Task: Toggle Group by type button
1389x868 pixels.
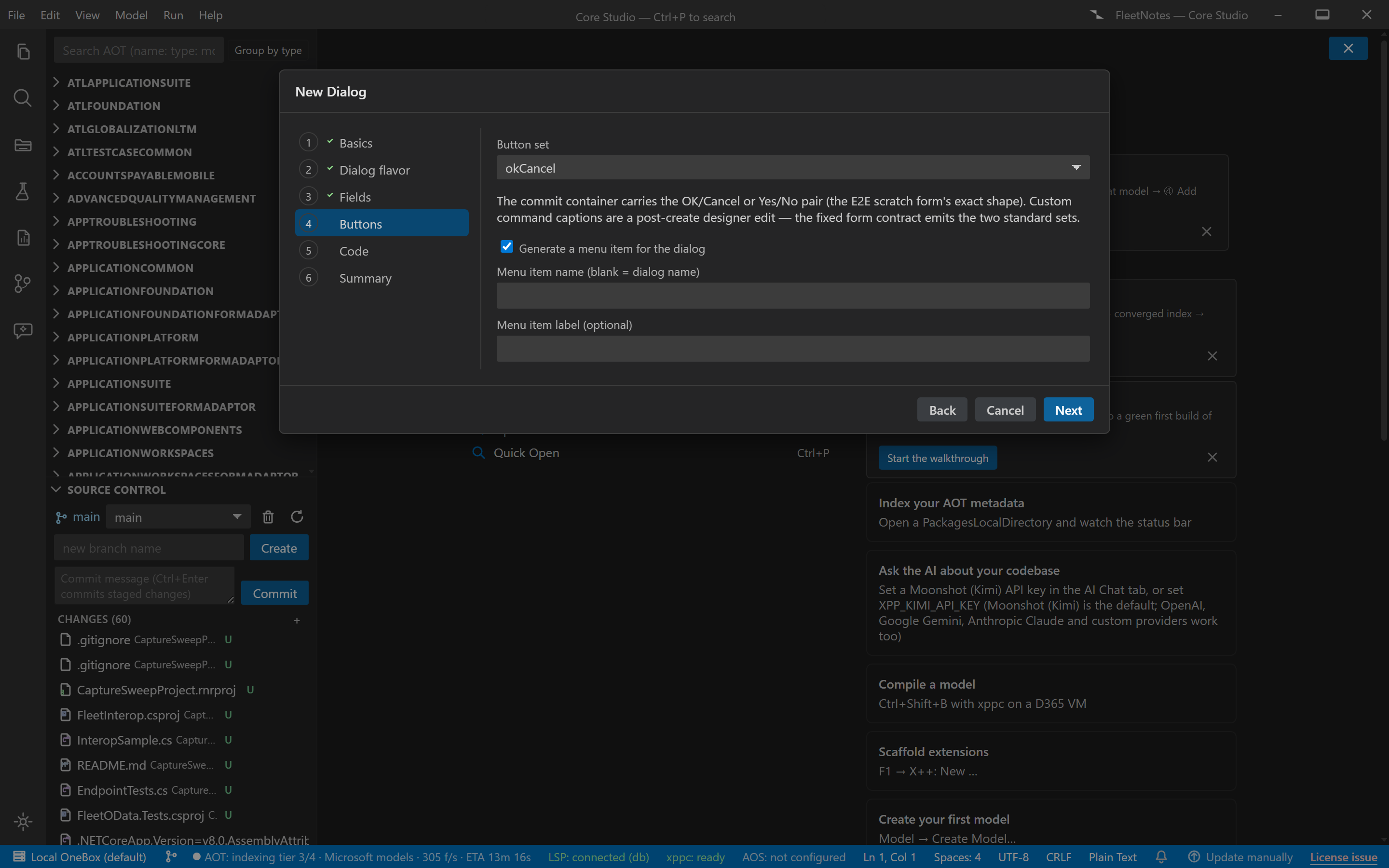Action: tap(268, 51)
